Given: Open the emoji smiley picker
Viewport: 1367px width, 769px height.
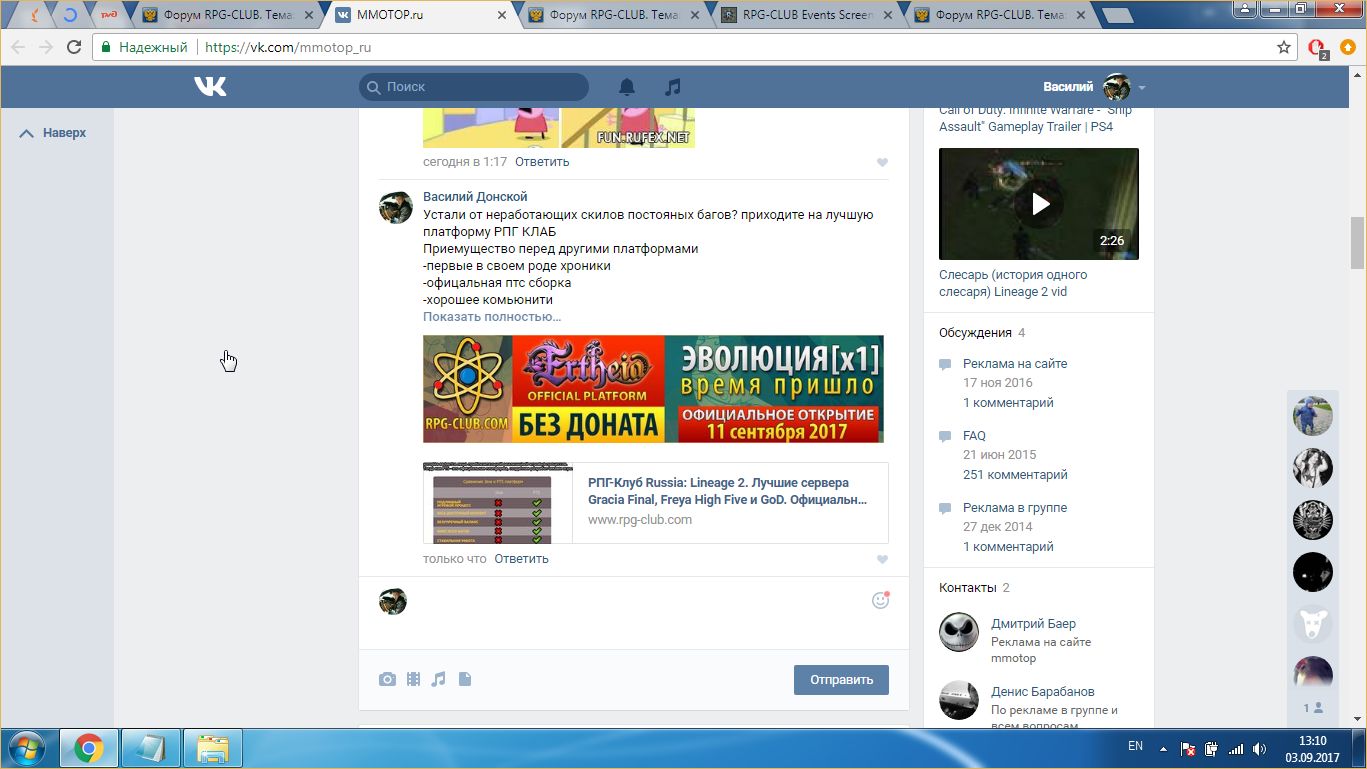Looking at the screenshot, I should pyautogui.click(x=880, y=600).
